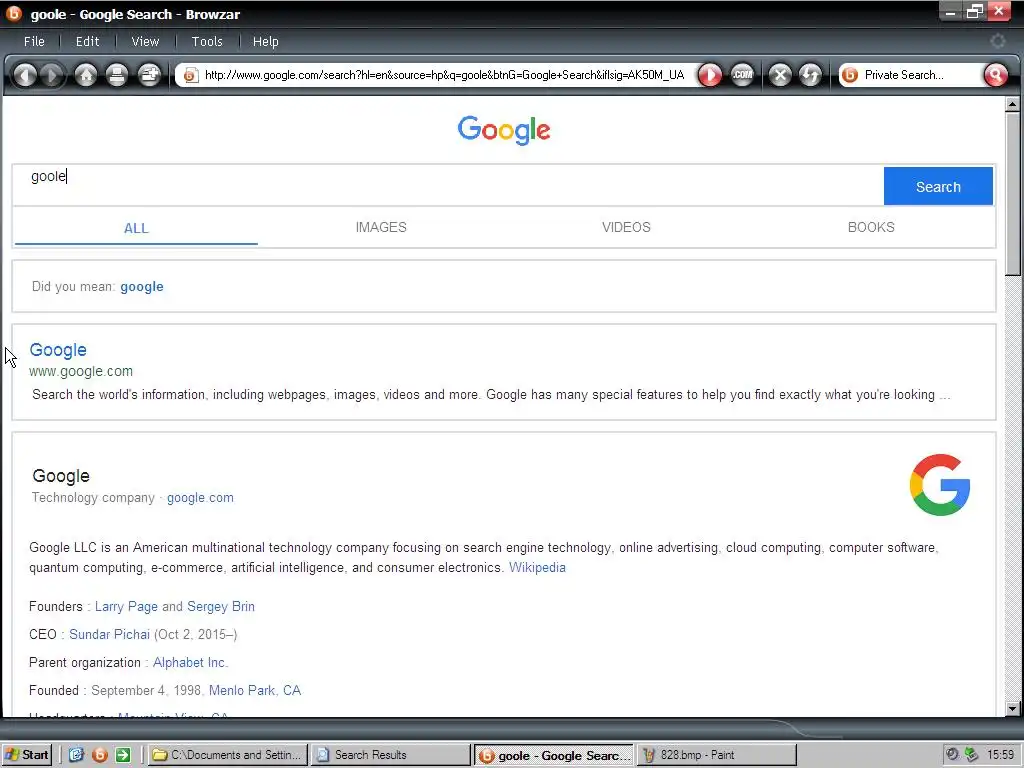Open the Larry Page founder link

tap(126, 607)
